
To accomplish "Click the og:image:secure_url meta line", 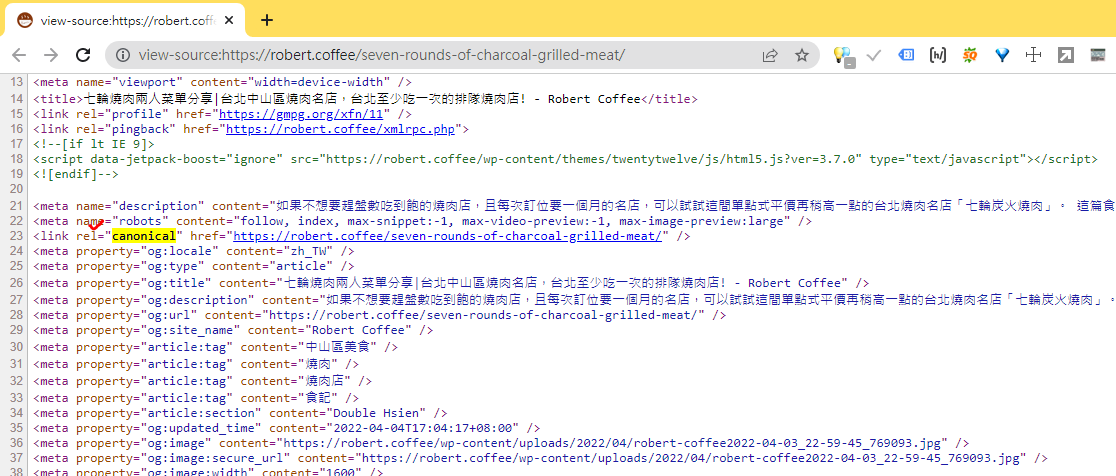I will (x=539, y=458).
